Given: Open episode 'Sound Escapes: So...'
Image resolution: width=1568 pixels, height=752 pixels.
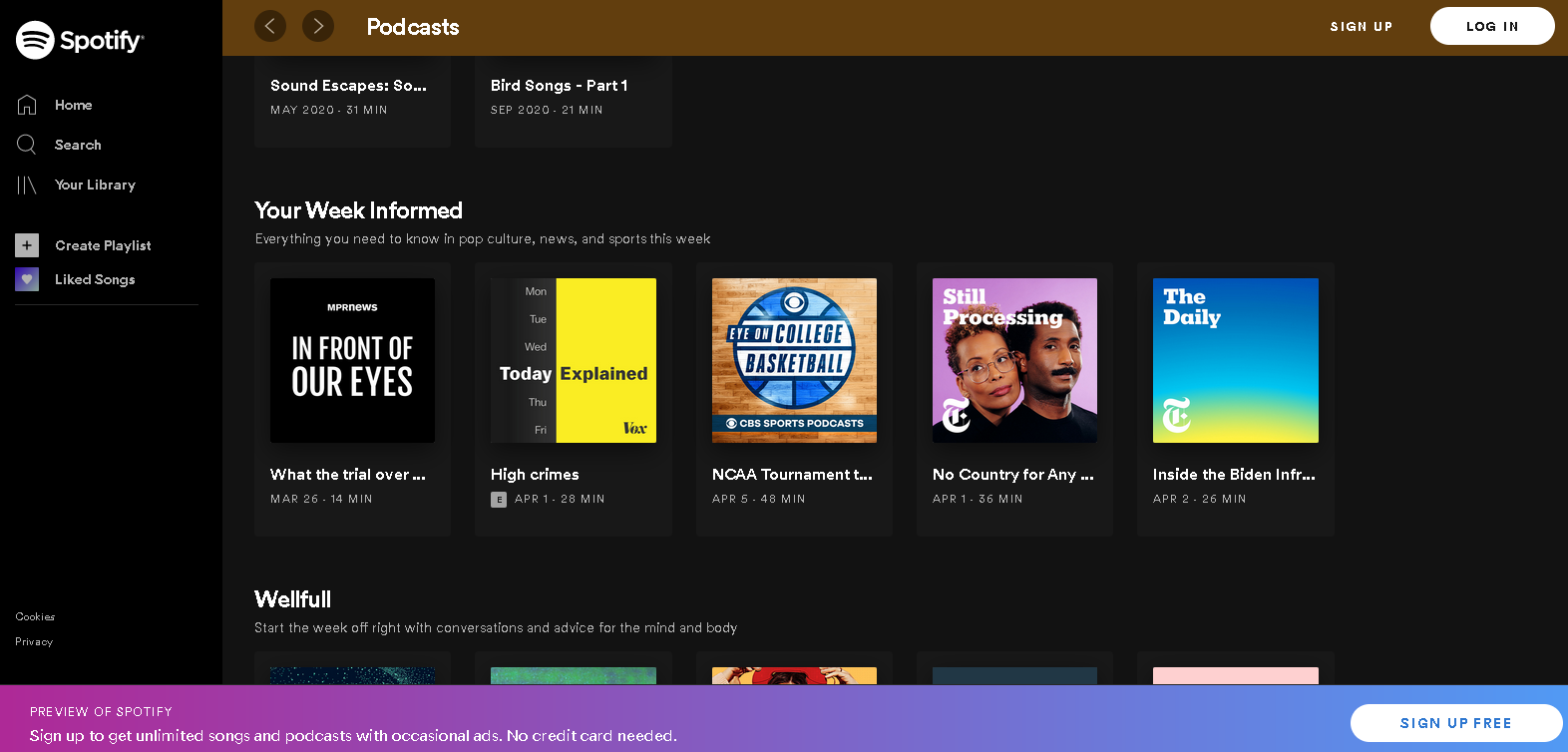Looking at the screenshot, I should 348,86.
